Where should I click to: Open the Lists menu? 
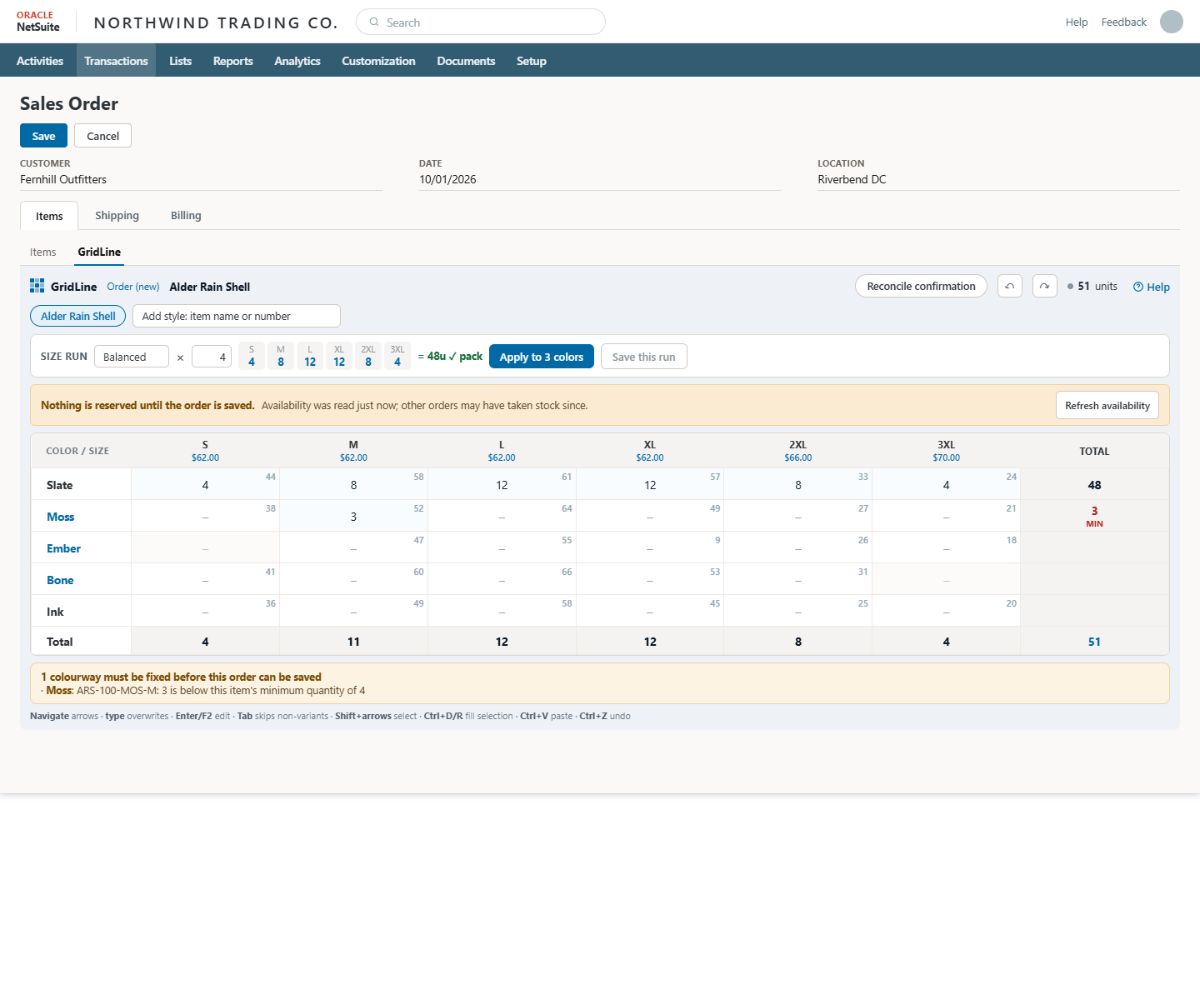tap(181, 61)
